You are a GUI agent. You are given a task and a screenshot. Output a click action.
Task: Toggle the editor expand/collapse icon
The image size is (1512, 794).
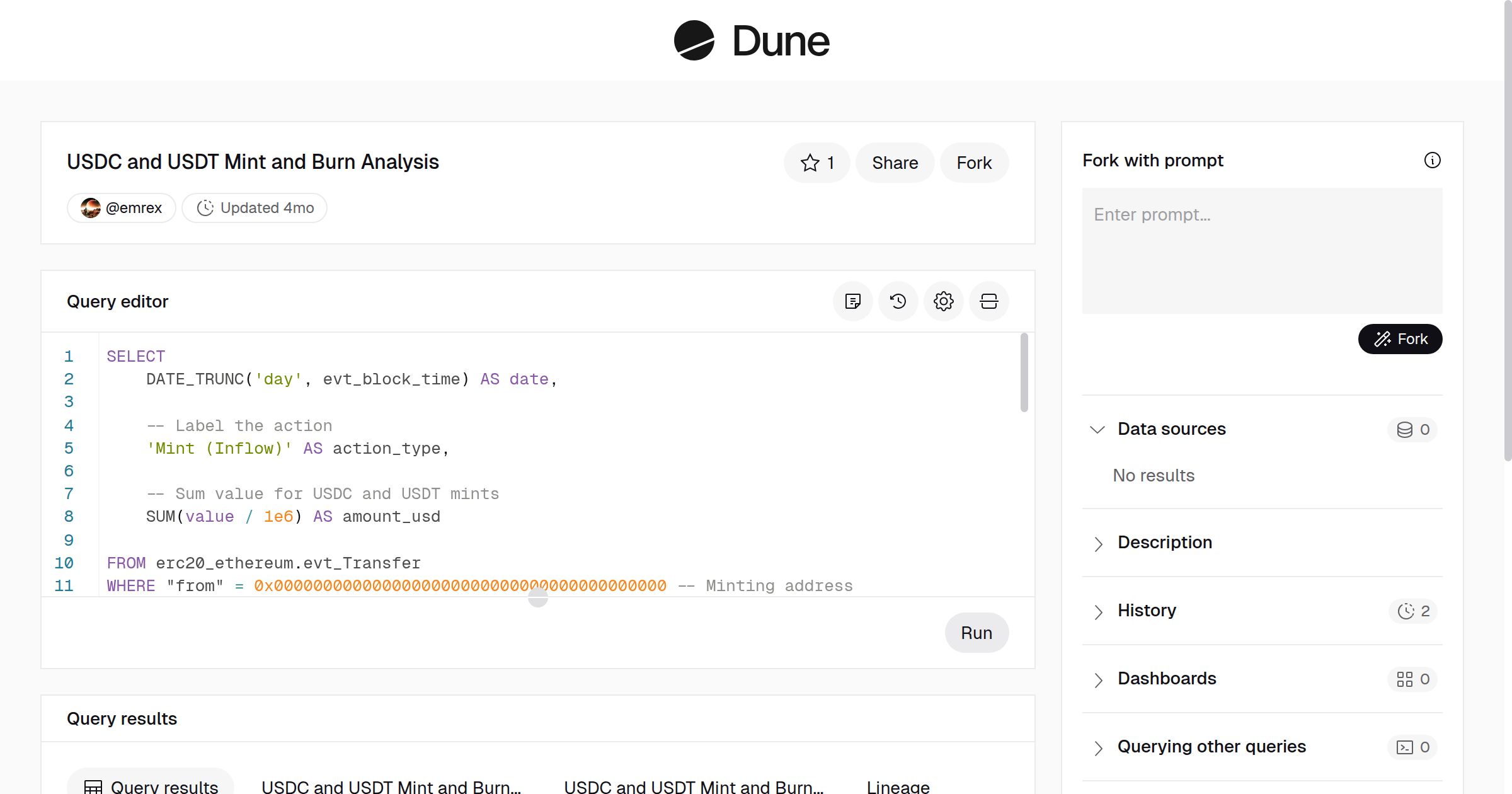pyautogui.click(x=988, y=301)
